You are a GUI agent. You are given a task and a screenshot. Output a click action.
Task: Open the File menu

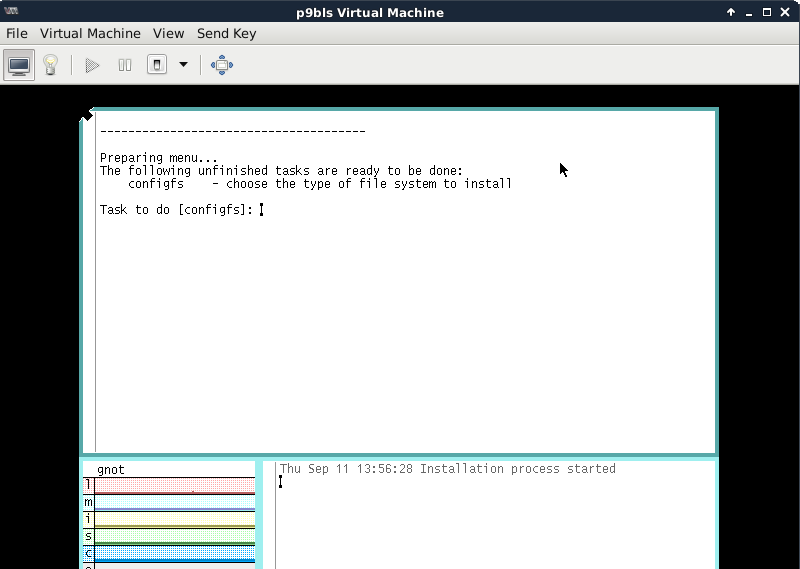coord(16,33)
